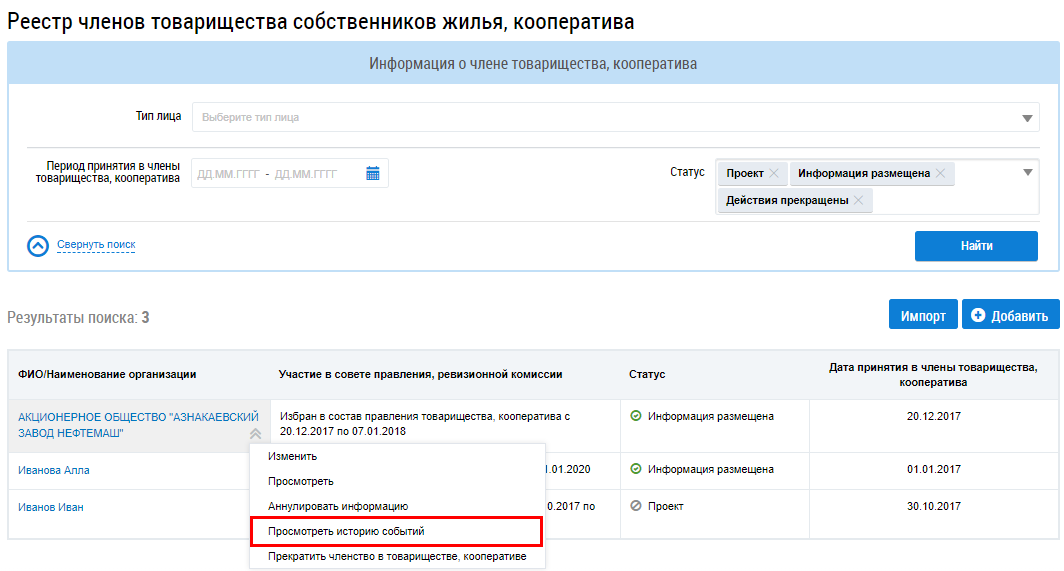Click the 'Статус' table column header
This screenshot has width=1064, height=571.
tap(647, 374)
